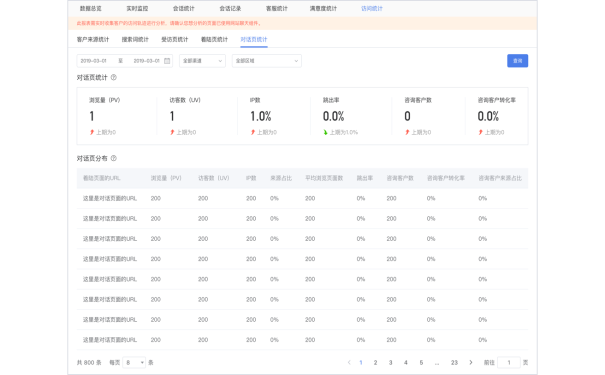
Task: Click the 平均浏览页面数 column header
Action: click(x=324, y=178)
